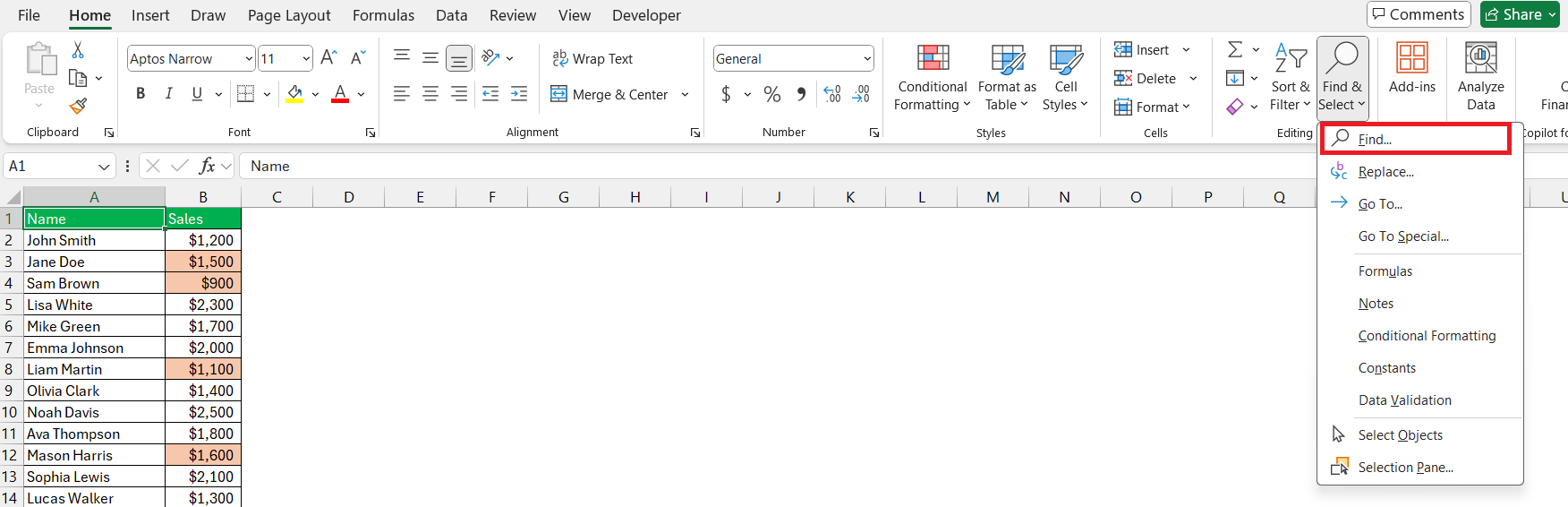This screenshot has height=507, width=1568.
Task: Toggle Underline formatting
Action: [x=197, y=93]
